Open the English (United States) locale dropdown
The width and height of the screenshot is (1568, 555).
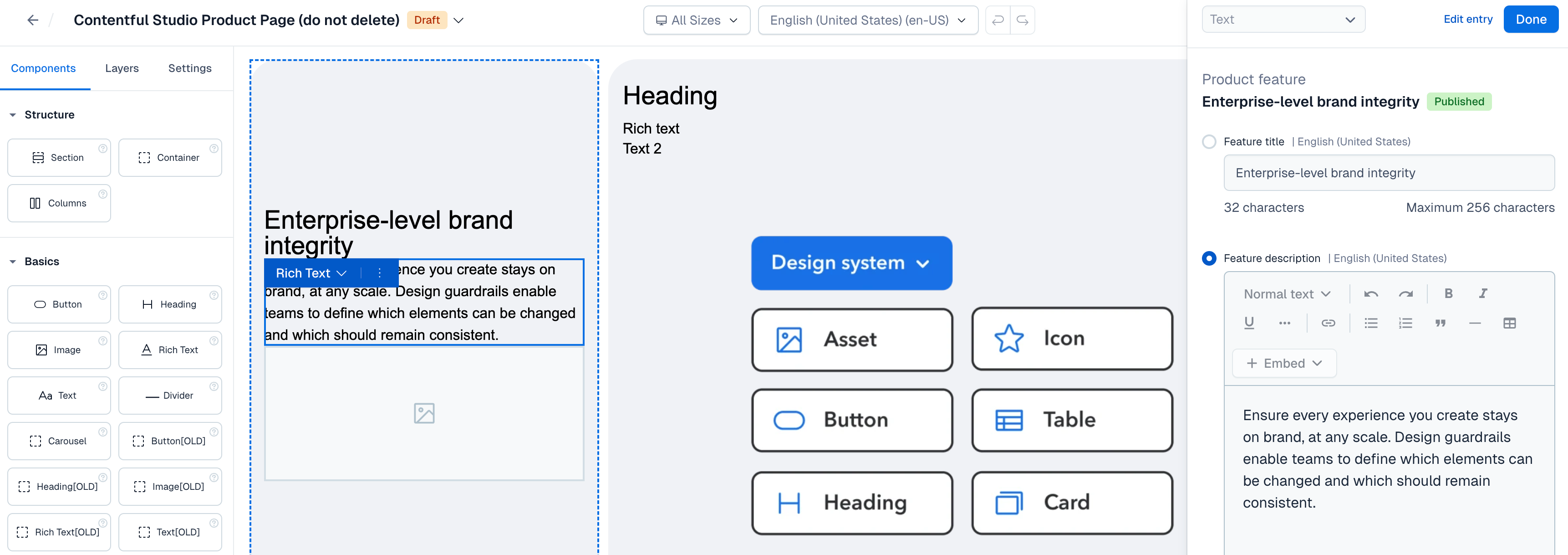click(x=867, y=20)
